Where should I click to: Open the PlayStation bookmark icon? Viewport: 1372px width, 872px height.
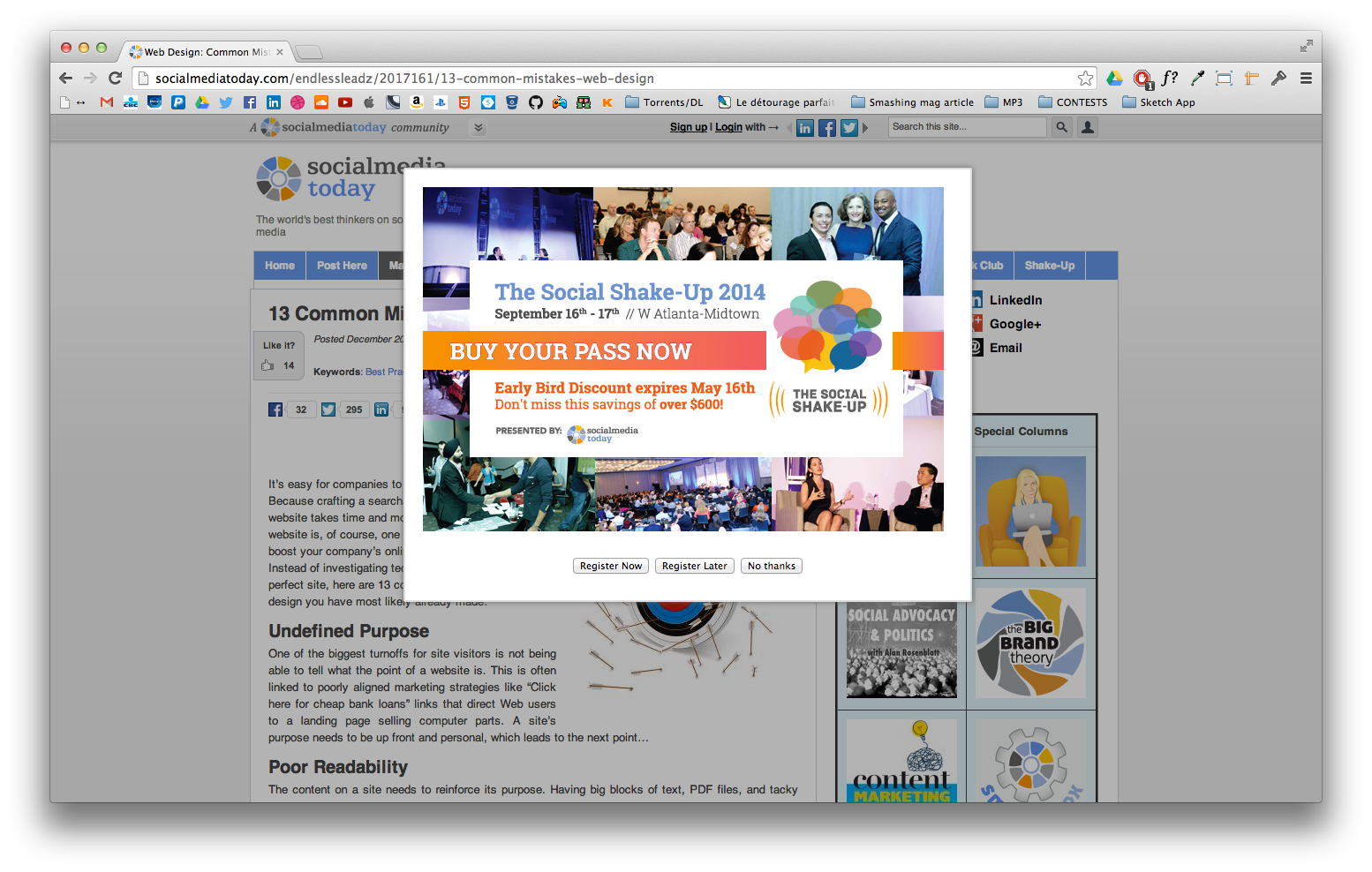(441, 102)
